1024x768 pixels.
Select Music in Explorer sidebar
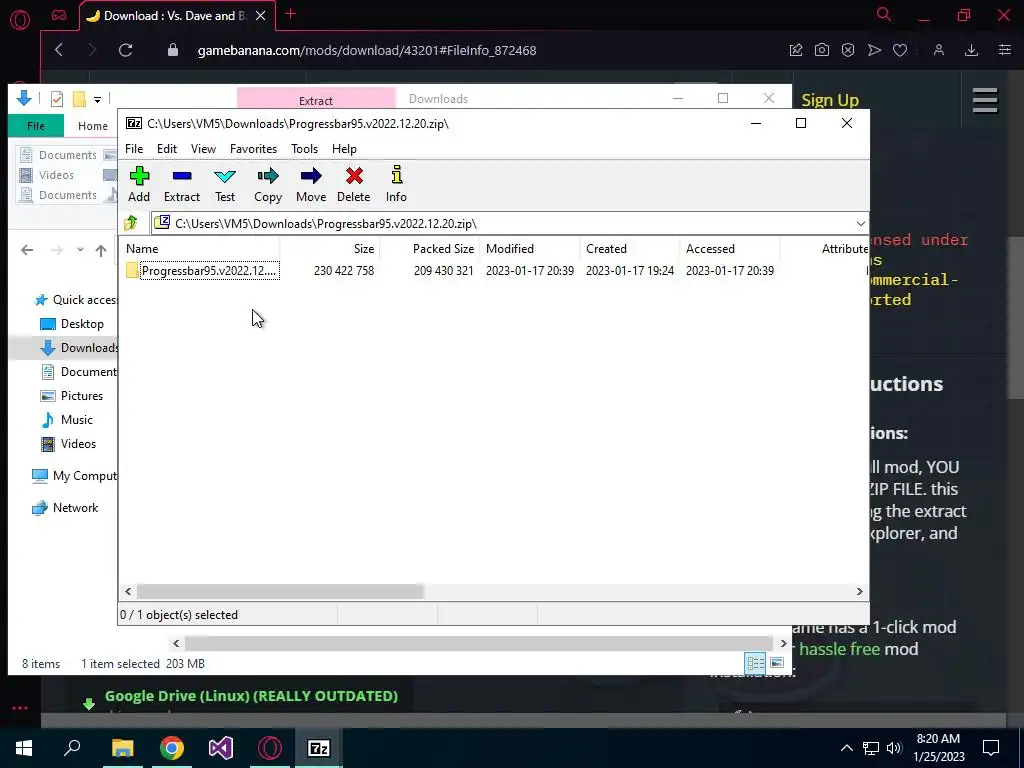[x=67, y=420]
